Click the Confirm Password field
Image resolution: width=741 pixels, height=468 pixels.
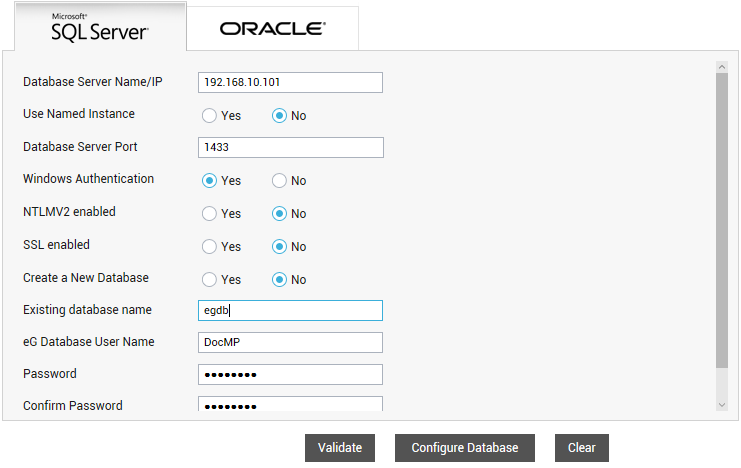coord(290,404)
